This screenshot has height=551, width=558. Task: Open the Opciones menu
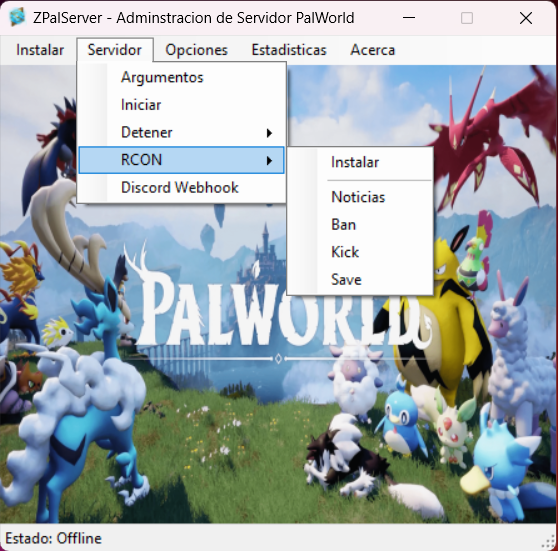pos(196,50)
